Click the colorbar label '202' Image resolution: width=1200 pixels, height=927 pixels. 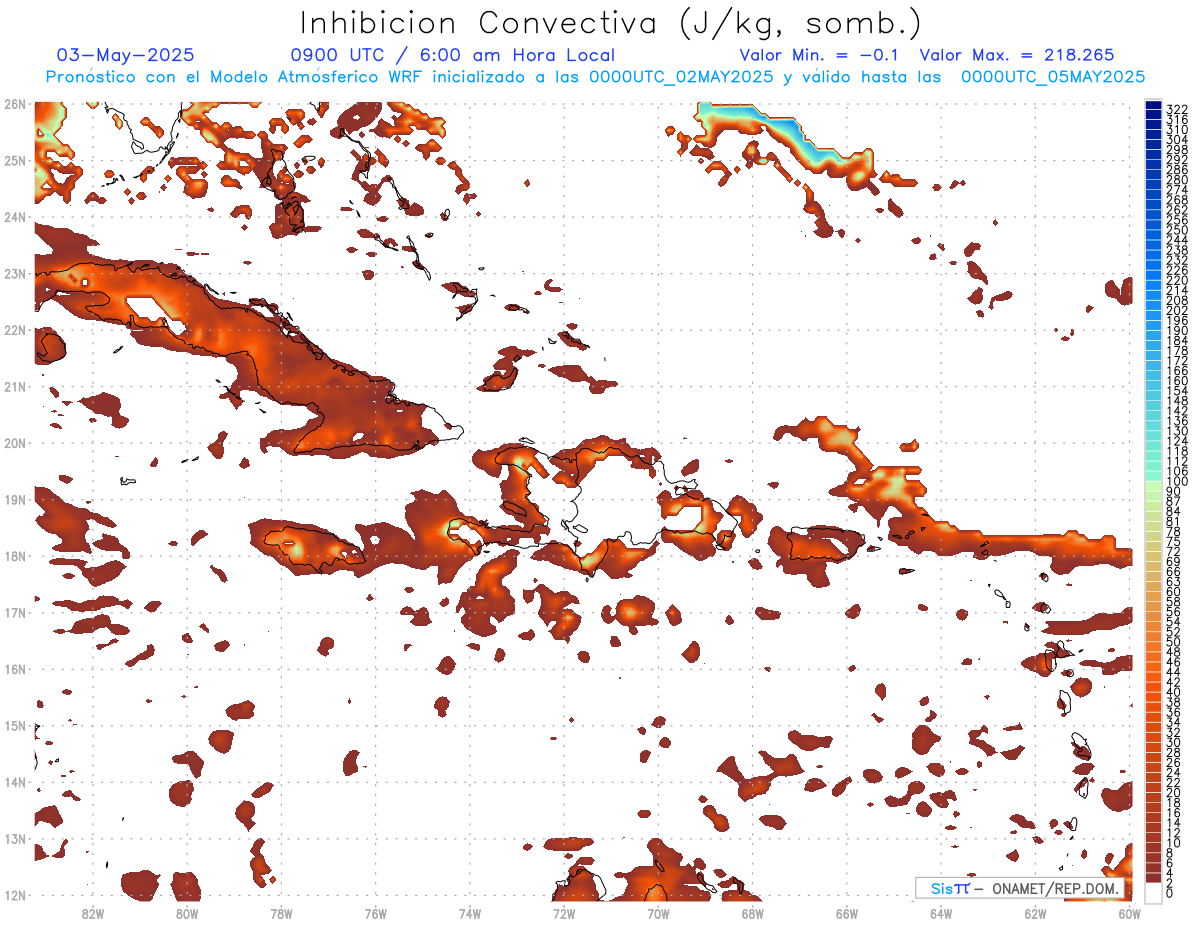(x=1177, y=310)
